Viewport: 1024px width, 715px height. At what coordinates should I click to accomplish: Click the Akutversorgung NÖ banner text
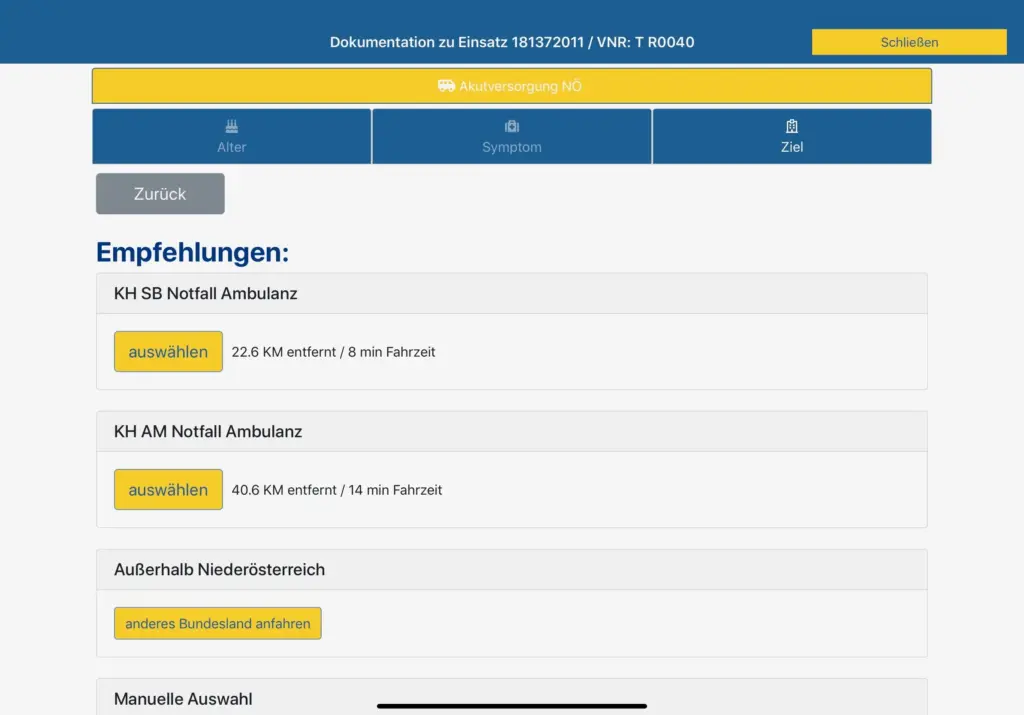point(520,86)
